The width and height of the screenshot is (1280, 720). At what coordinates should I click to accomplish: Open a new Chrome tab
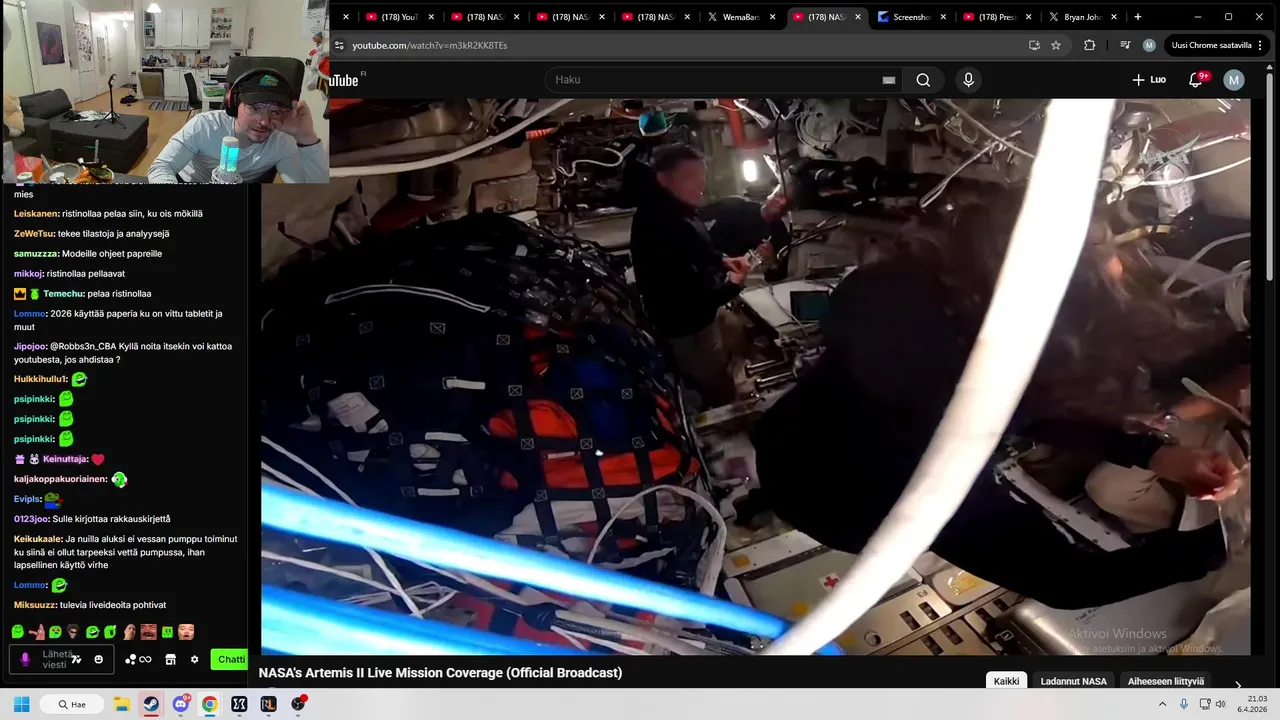(x=1137, y=17)
